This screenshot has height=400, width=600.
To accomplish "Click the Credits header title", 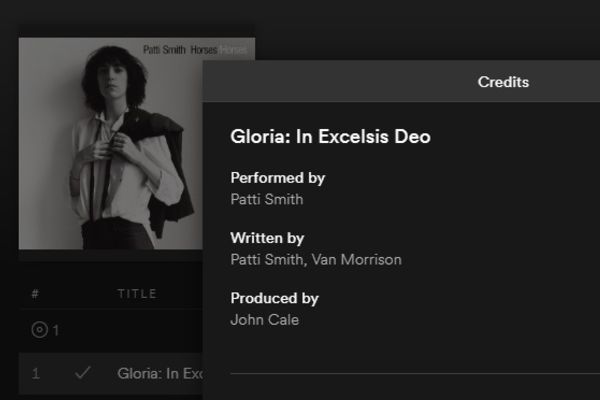I will [503, 82].
